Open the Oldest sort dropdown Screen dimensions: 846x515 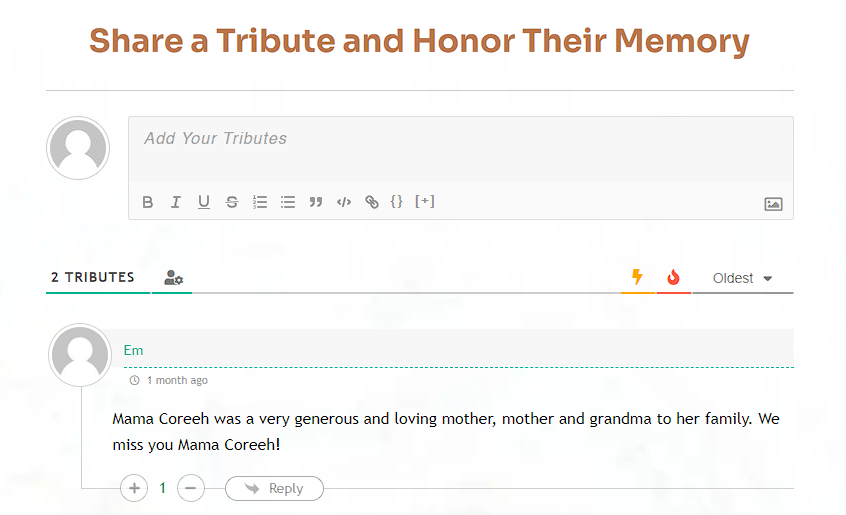pyautogui.click(x=742, y=278)
